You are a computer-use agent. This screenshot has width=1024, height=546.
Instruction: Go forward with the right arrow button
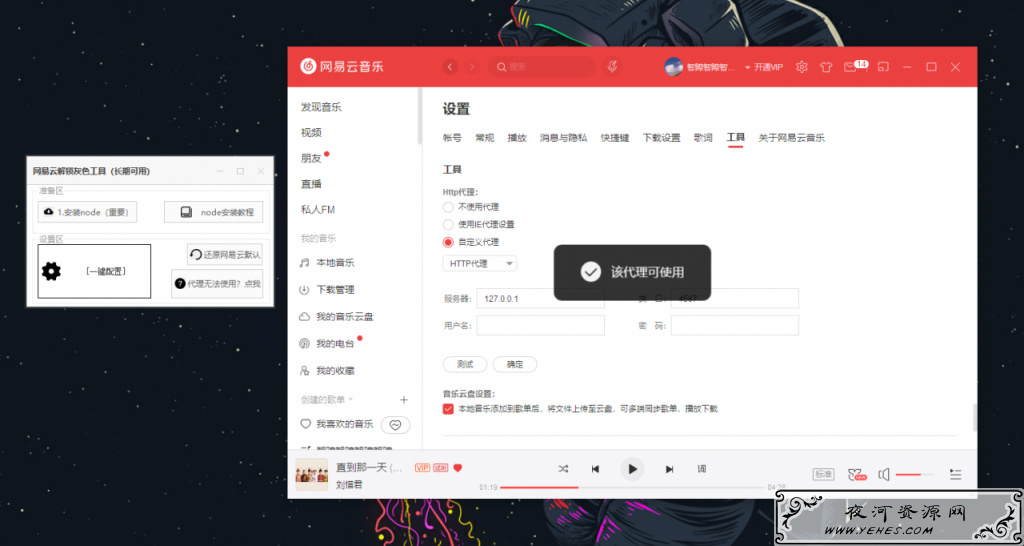tap(472, 67)
